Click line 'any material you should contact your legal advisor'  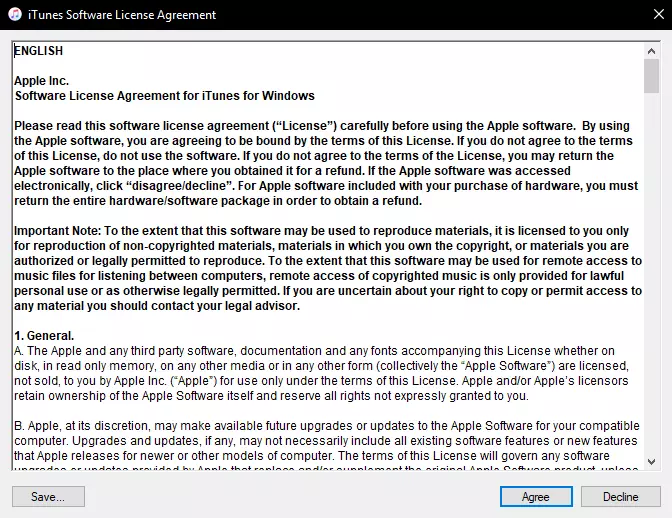coord(157,306)
